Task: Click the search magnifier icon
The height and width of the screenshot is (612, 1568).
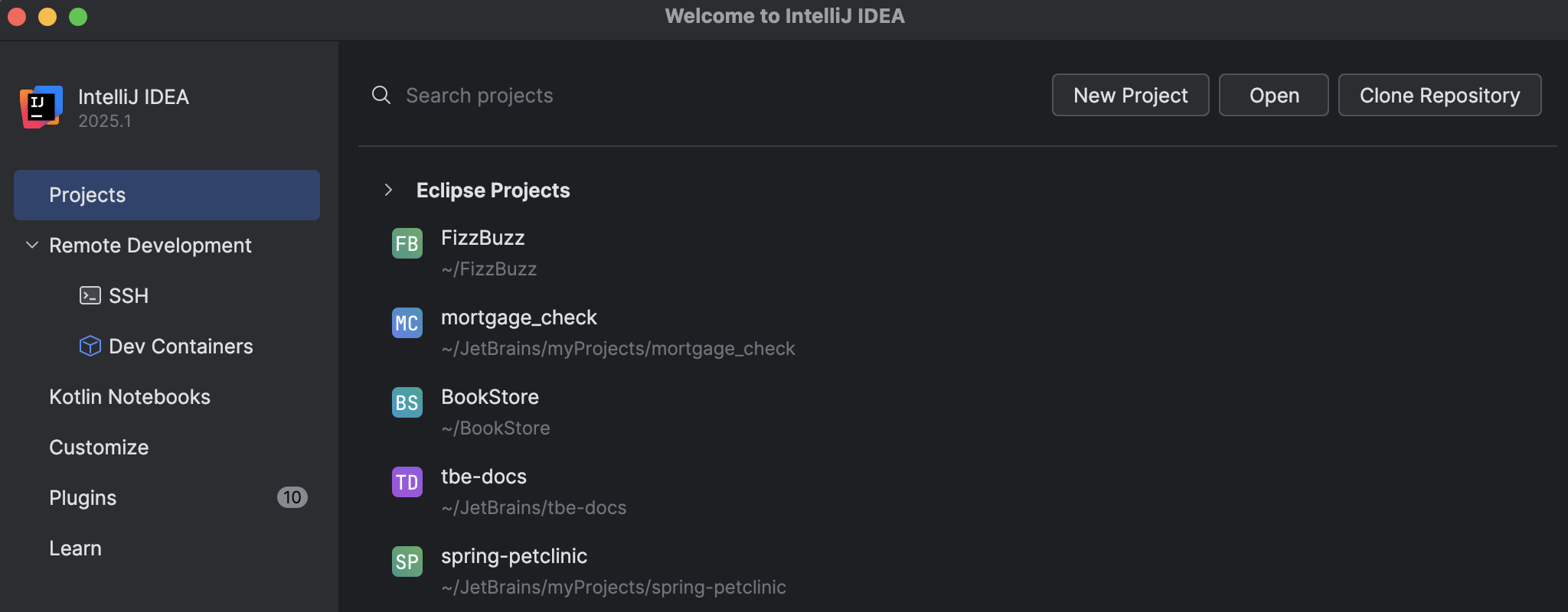Action: pos(381,95)
